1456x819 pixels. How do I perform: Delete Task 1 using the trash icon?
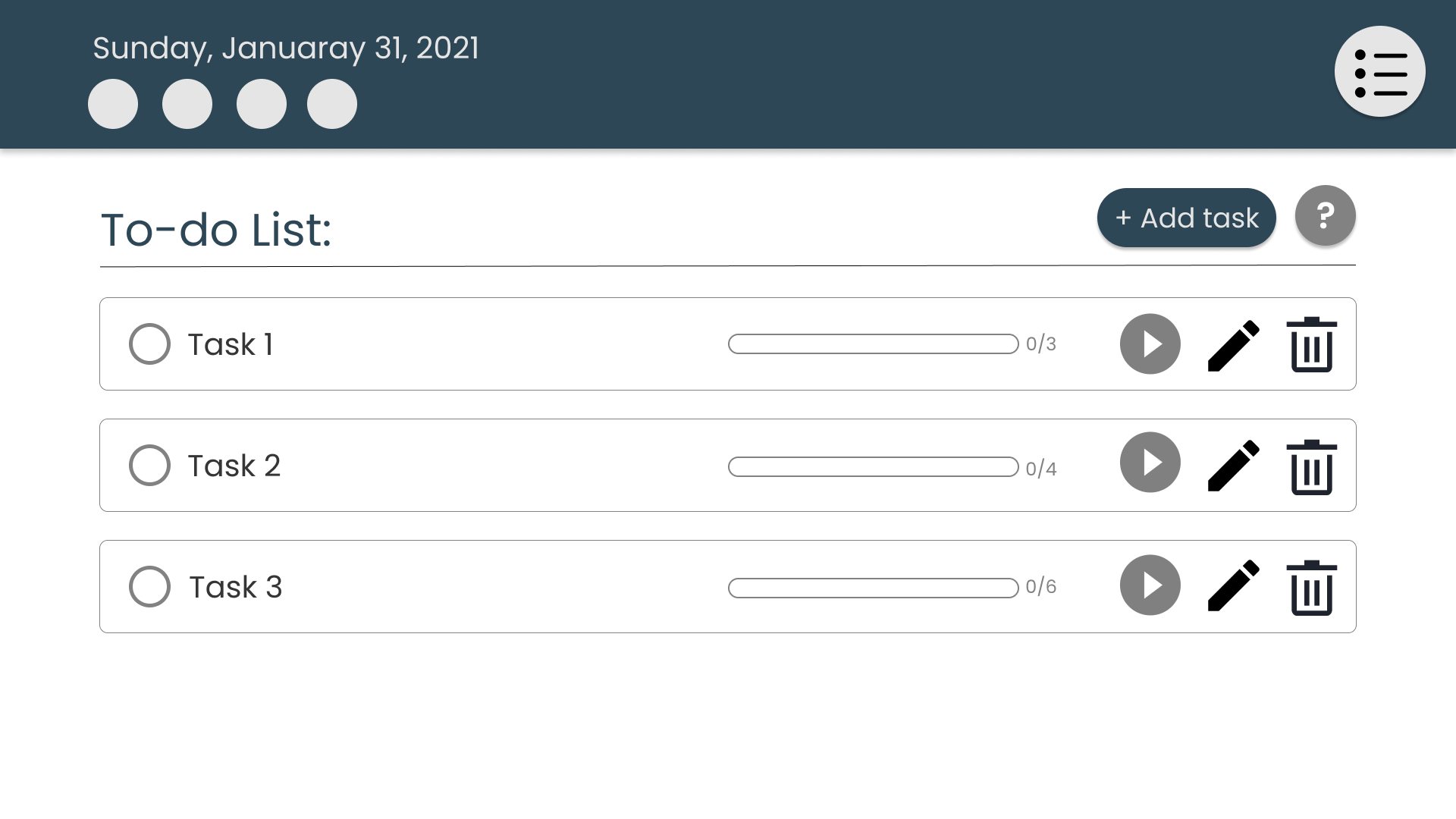click(1311, 345)
